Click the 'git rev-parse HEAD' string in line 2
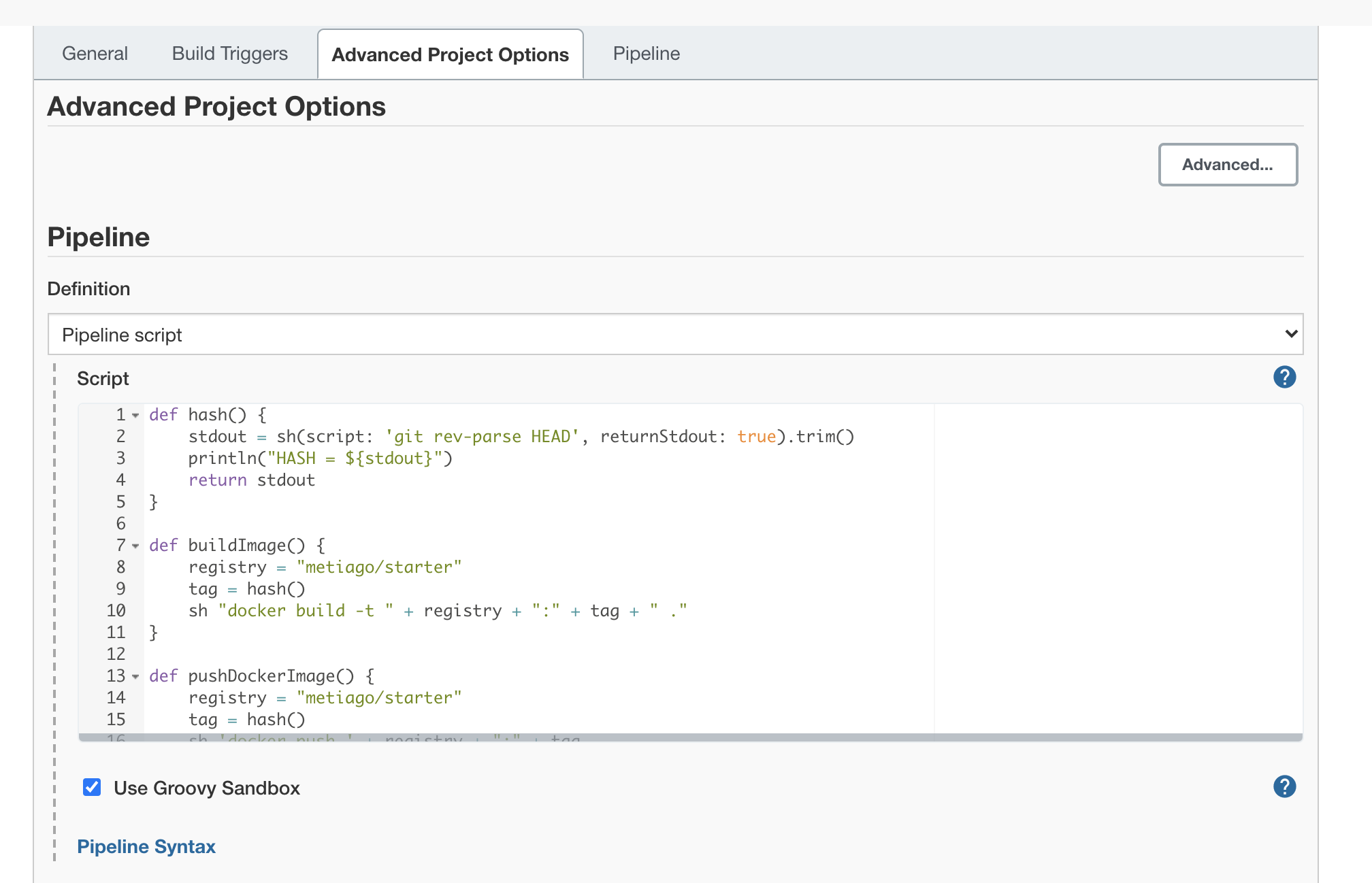The image size is (1372, 883). click(482, 437)
